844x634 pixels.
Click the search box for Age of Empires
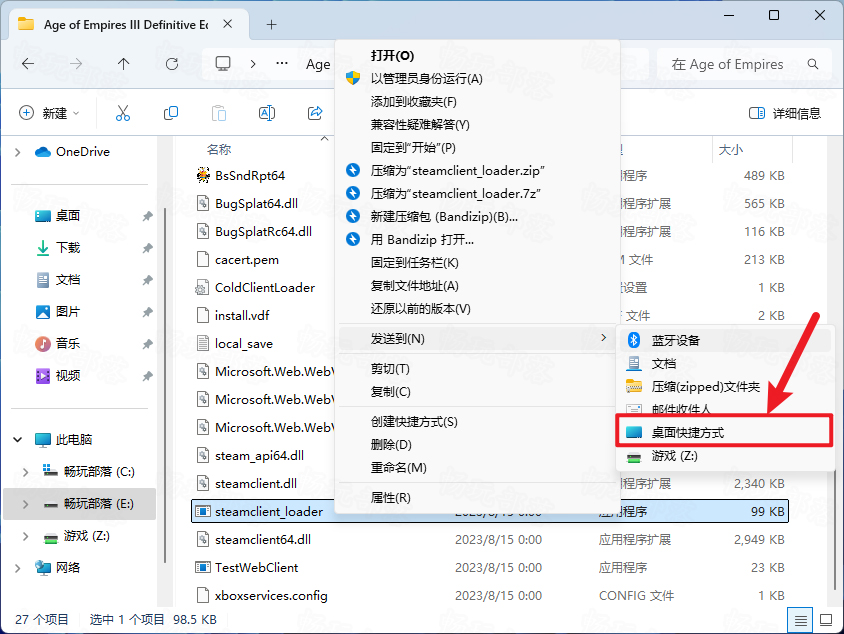coord(742,64)
